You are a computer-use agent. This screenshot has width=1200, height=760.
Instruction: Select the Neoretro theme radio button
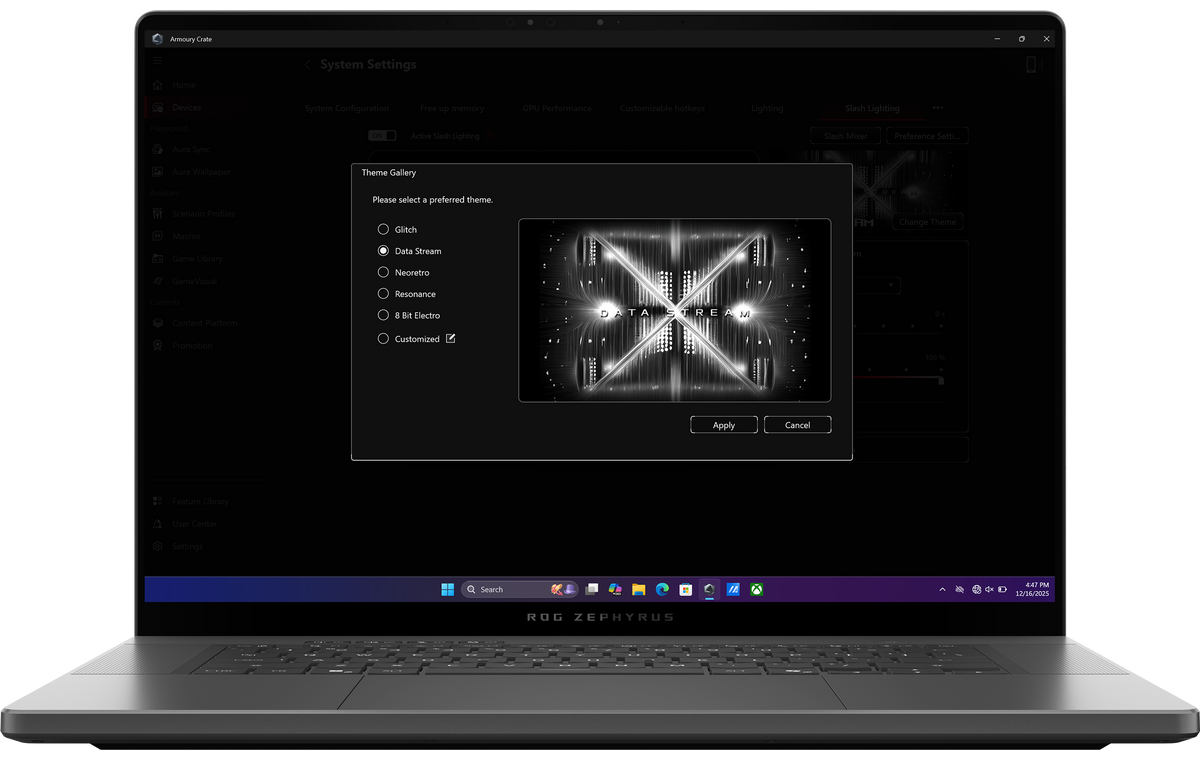383,272
